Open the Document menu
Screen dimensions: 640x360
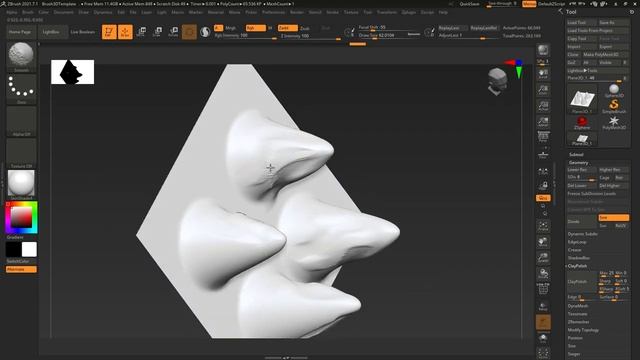point(64,12)
